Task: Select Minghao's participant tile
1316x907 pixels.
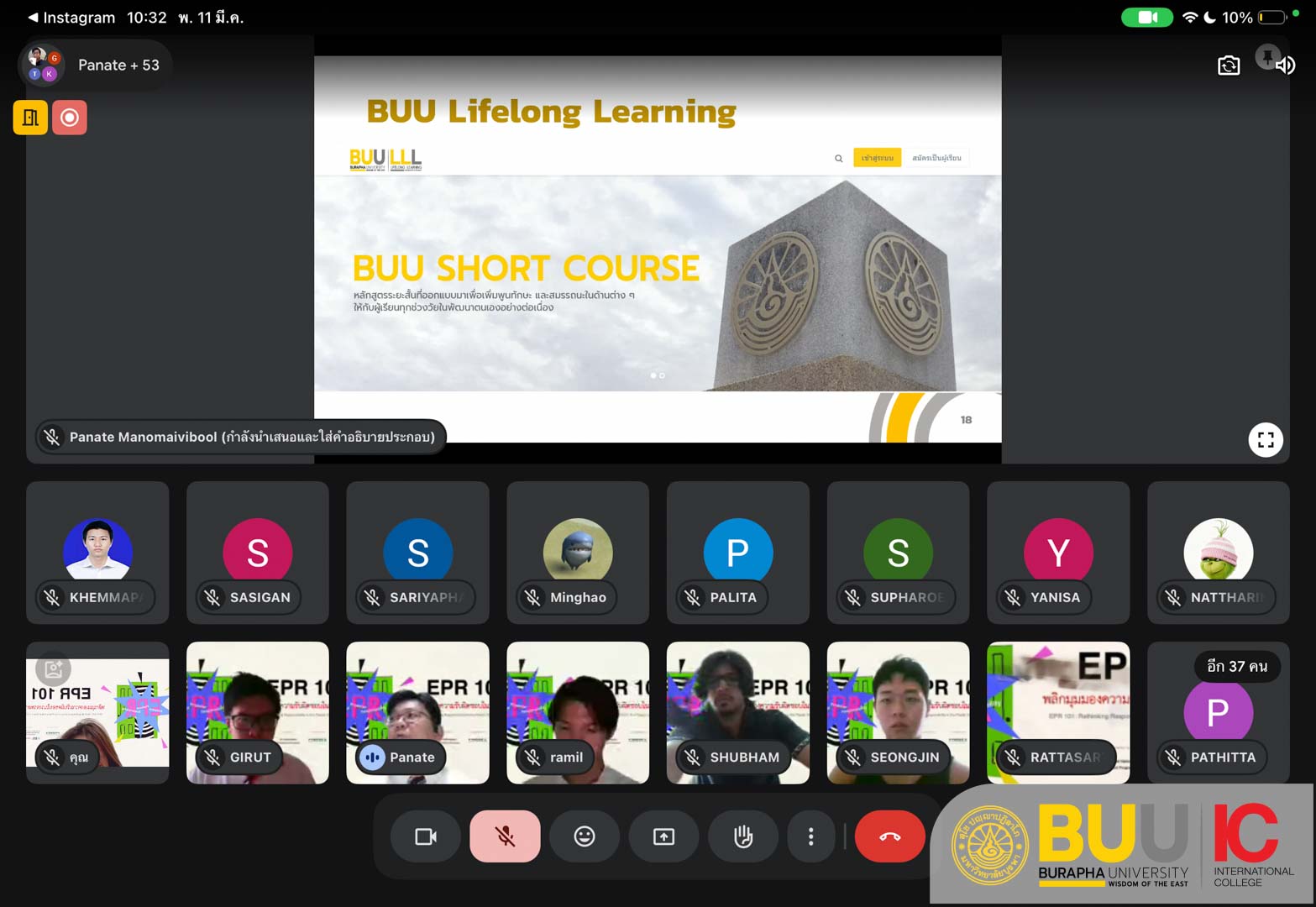Action: (578, 553)
